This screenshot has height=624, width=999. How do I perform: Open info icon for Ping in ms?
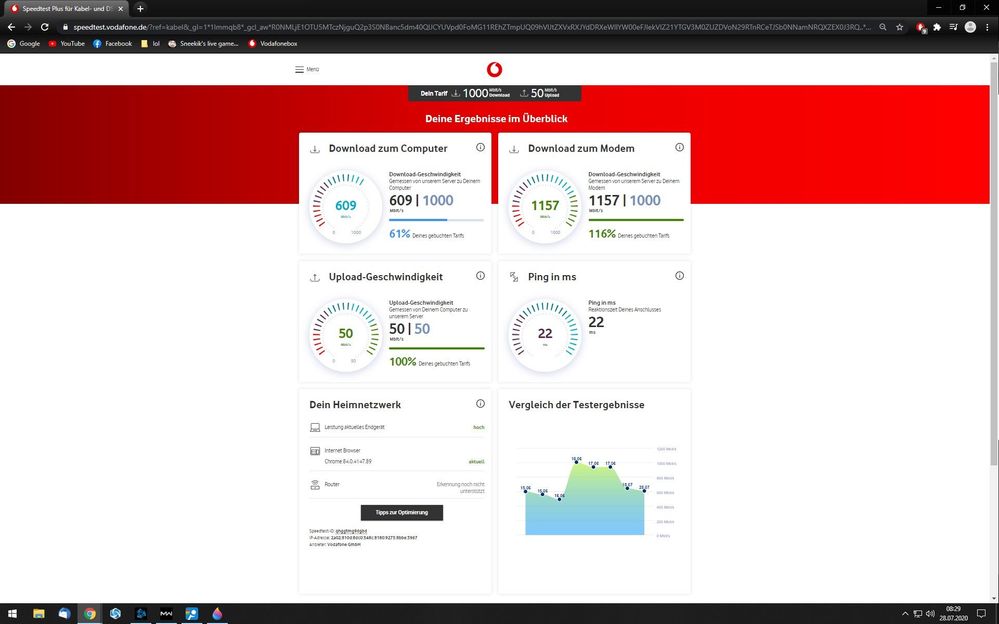(680, 276)
